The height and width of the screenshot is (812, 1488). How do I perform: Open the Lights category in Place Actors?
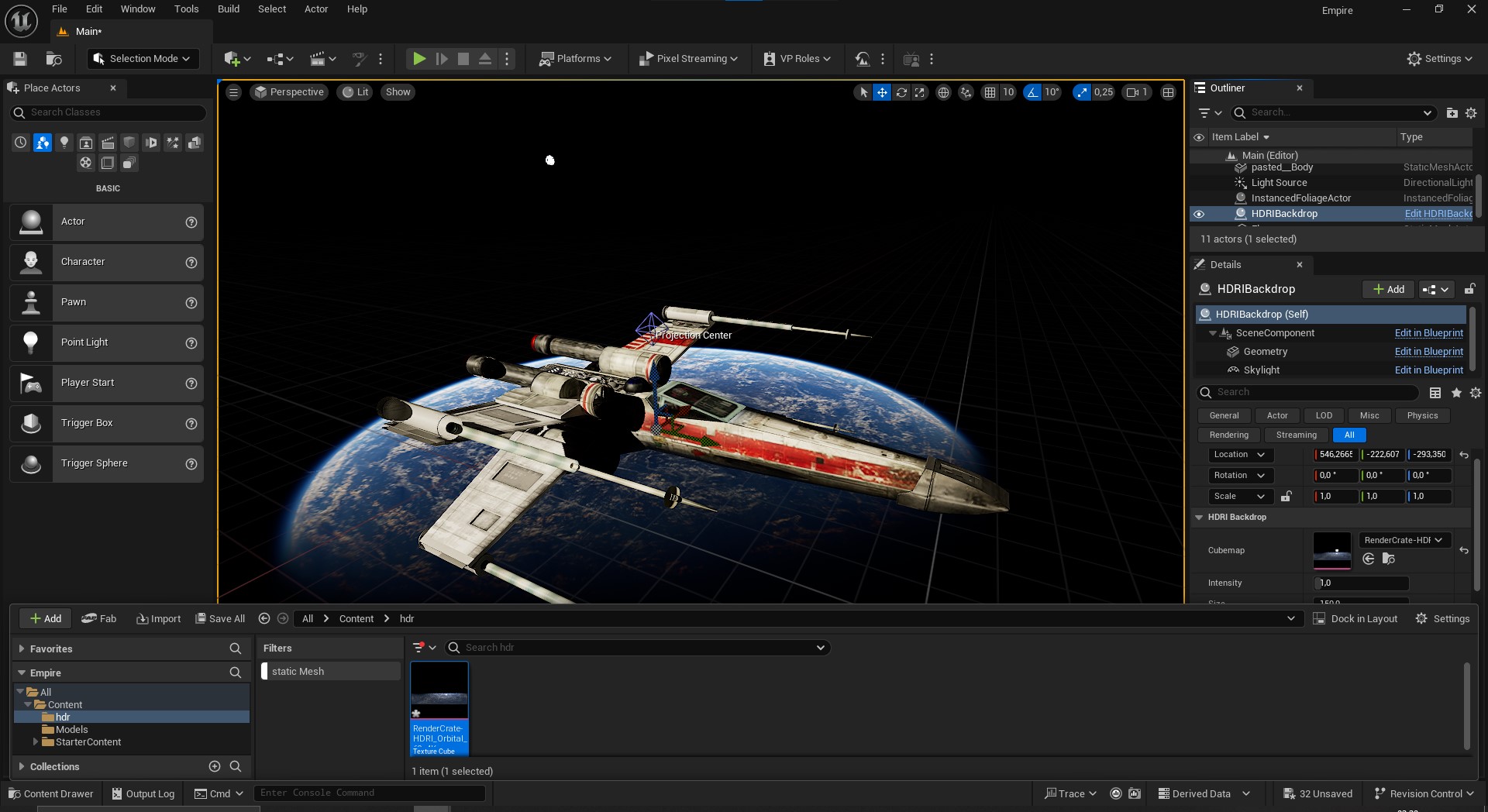pyautogui.click(x=64, y=143)
